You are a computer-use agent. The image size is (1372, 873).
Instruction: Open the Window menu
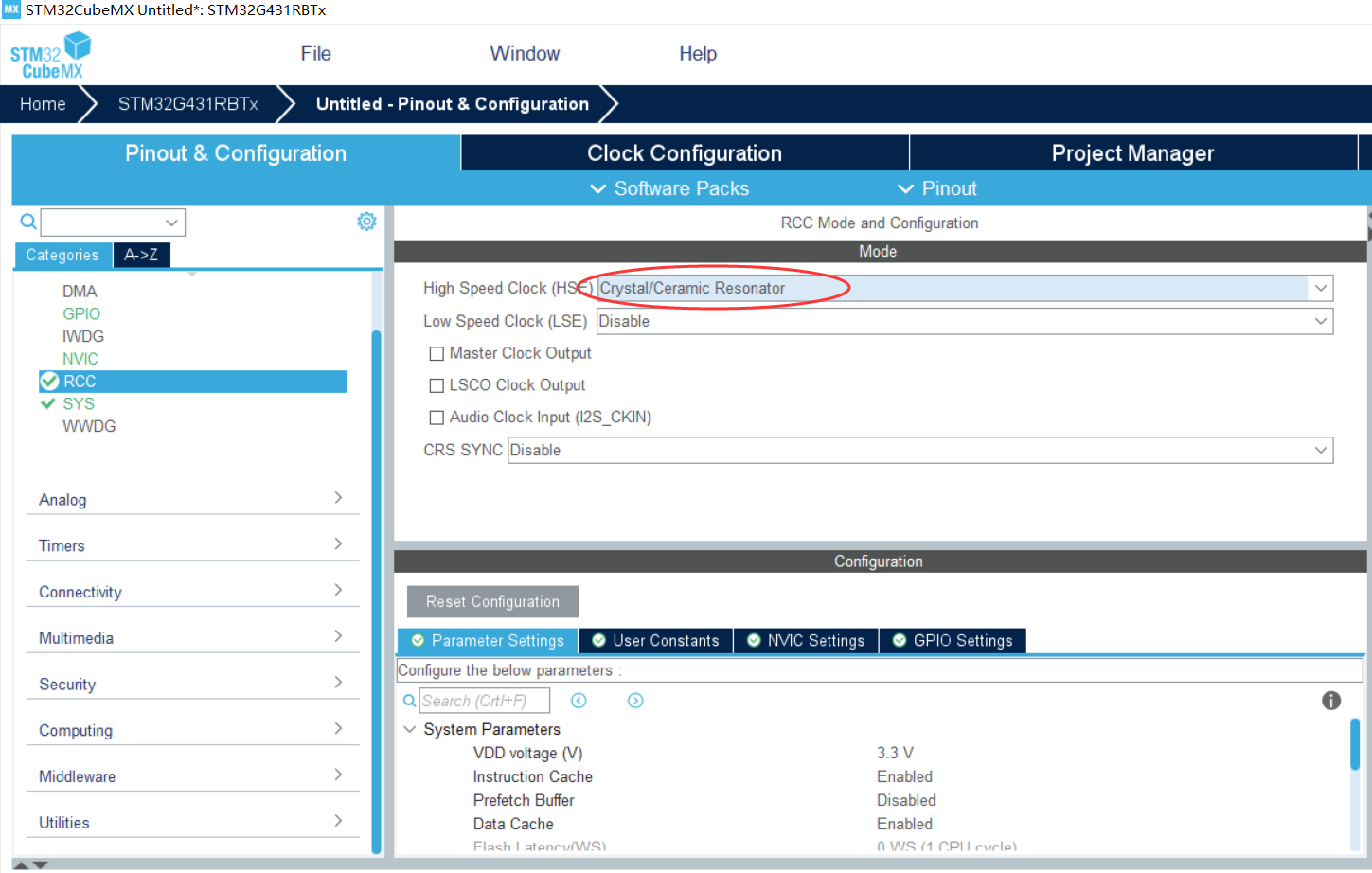[525, 54]
